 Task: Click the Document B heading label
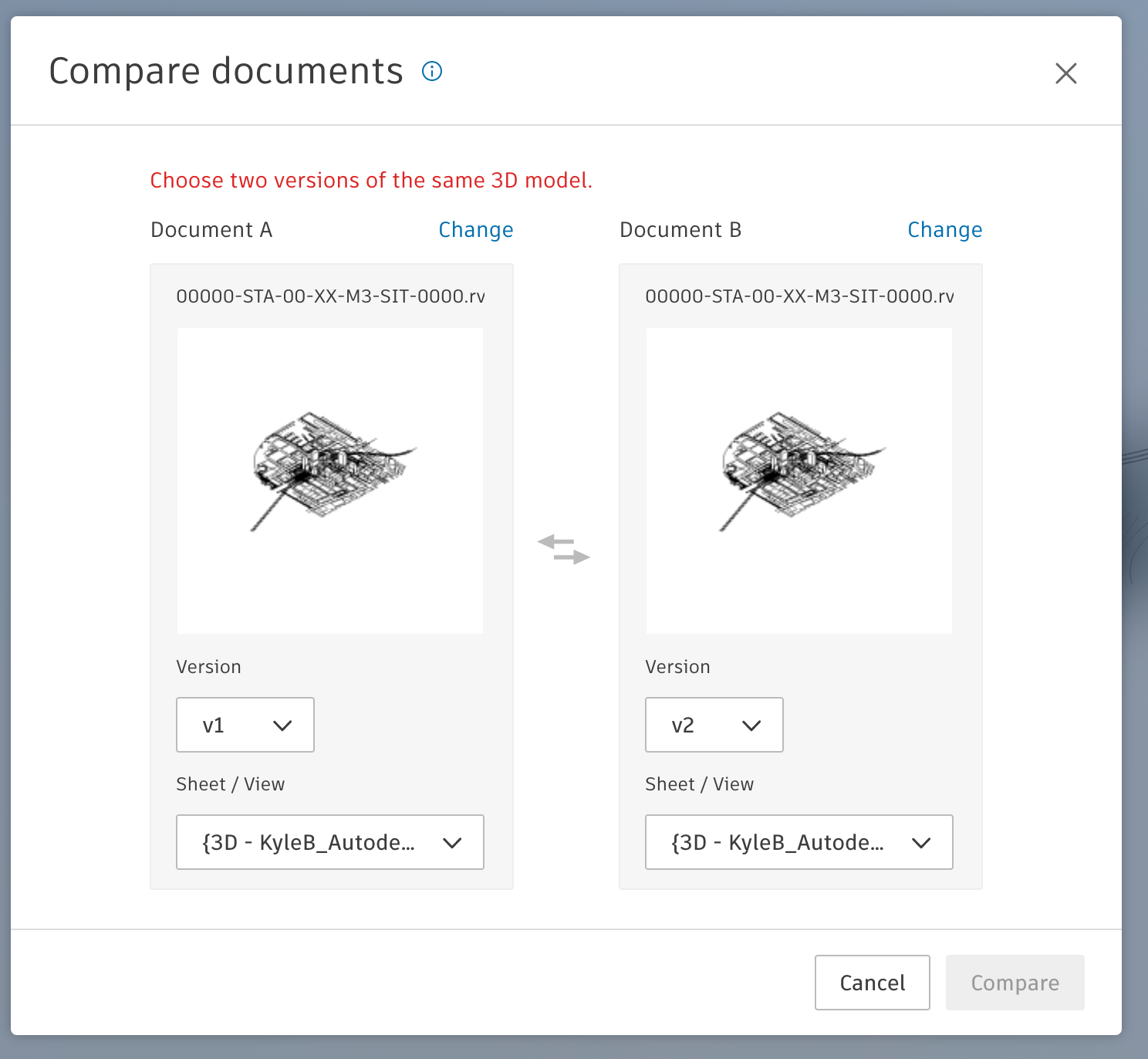point(680,229)
